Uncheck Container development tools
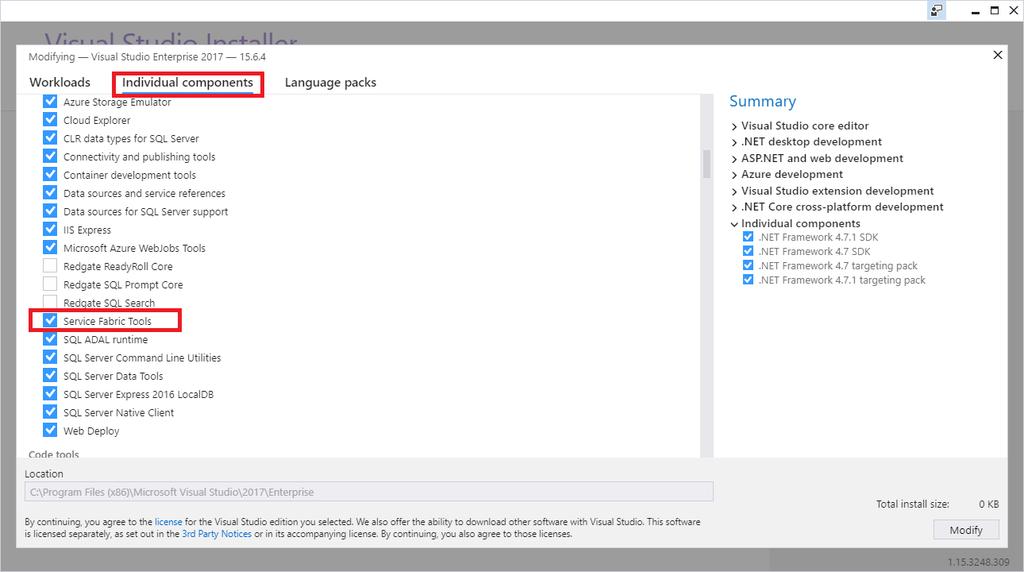Viewport: 1024px width, 572px height. (50, 174)
